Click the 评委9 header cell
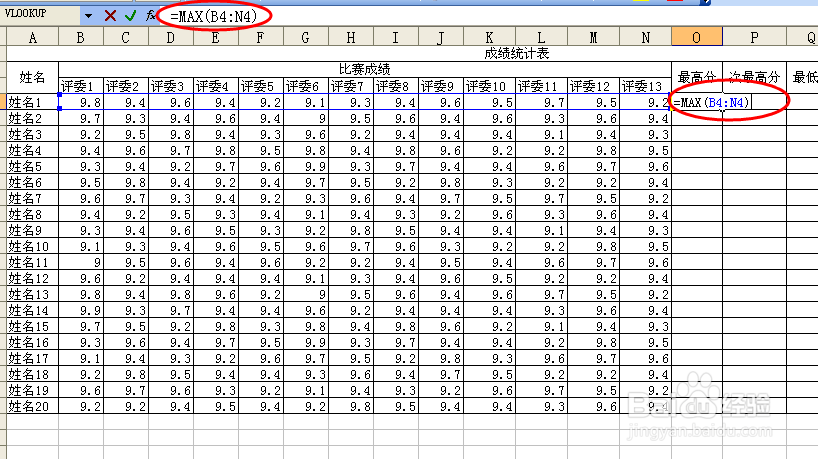The width and height of the screenshot is (818, 459). tap(440, 85)
